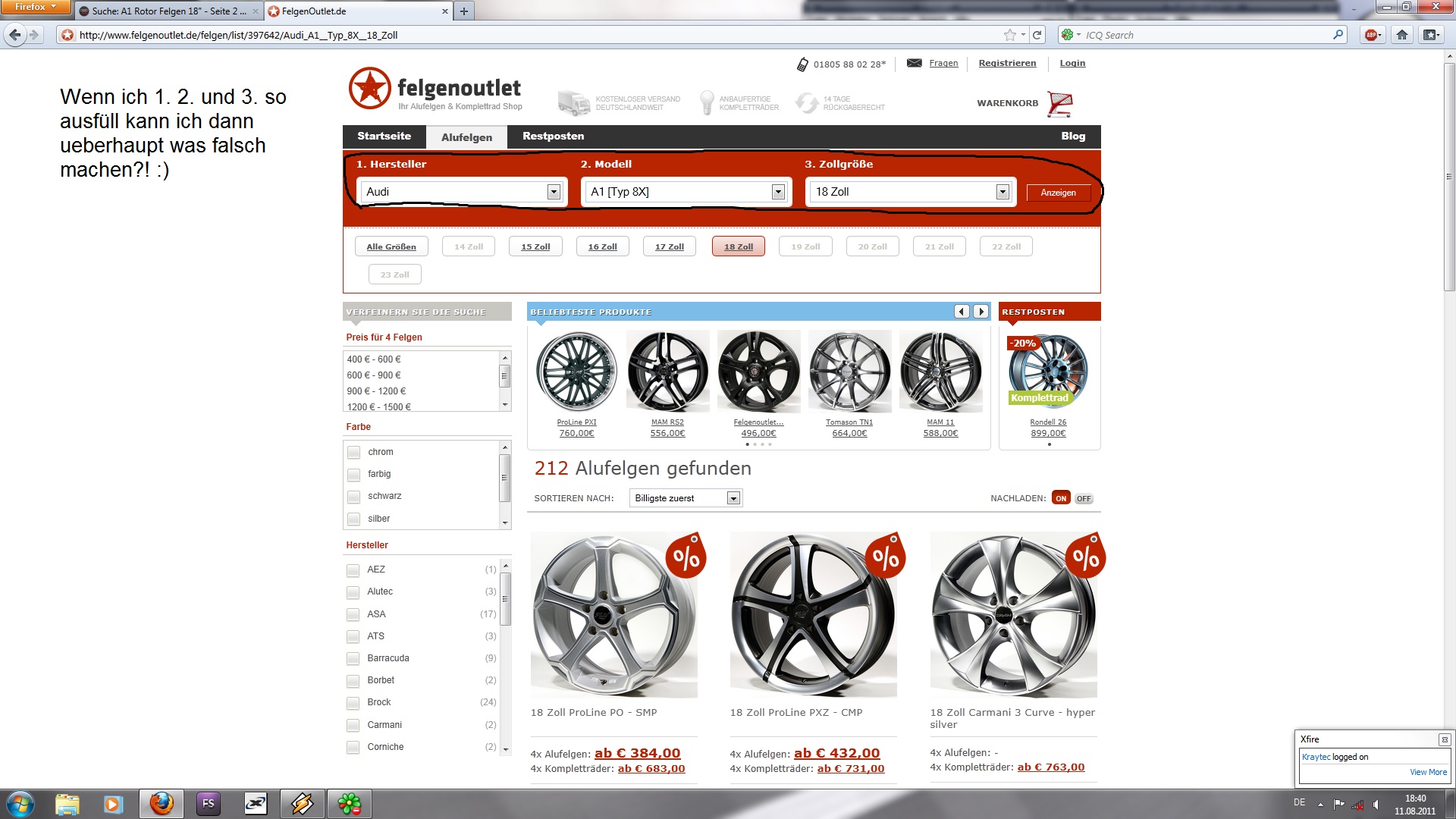Select the Alle Größen filter
The image size is (1456, 819).
click(x=391, y=246)
